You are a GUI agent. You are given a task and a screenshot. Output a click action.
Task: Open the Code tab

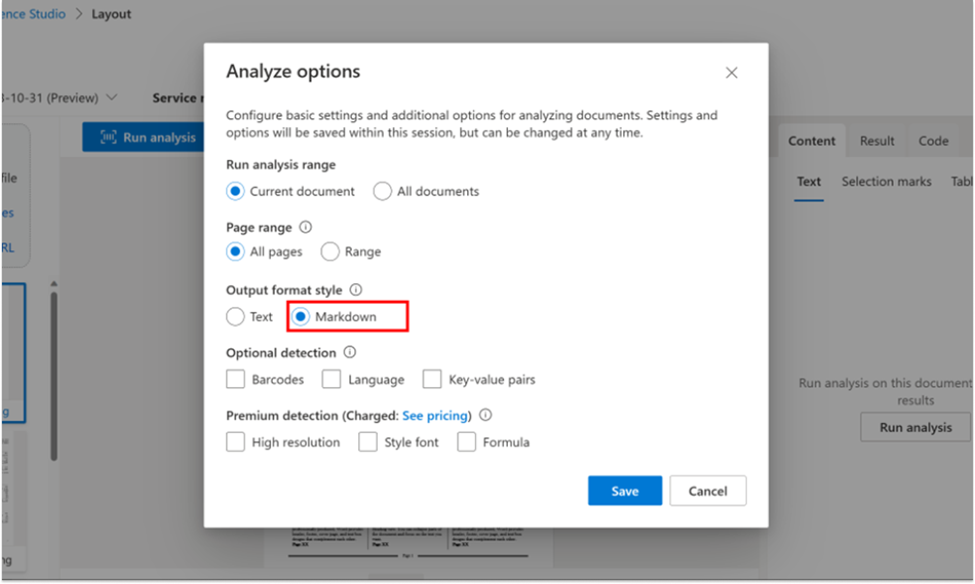pos(933,141)
